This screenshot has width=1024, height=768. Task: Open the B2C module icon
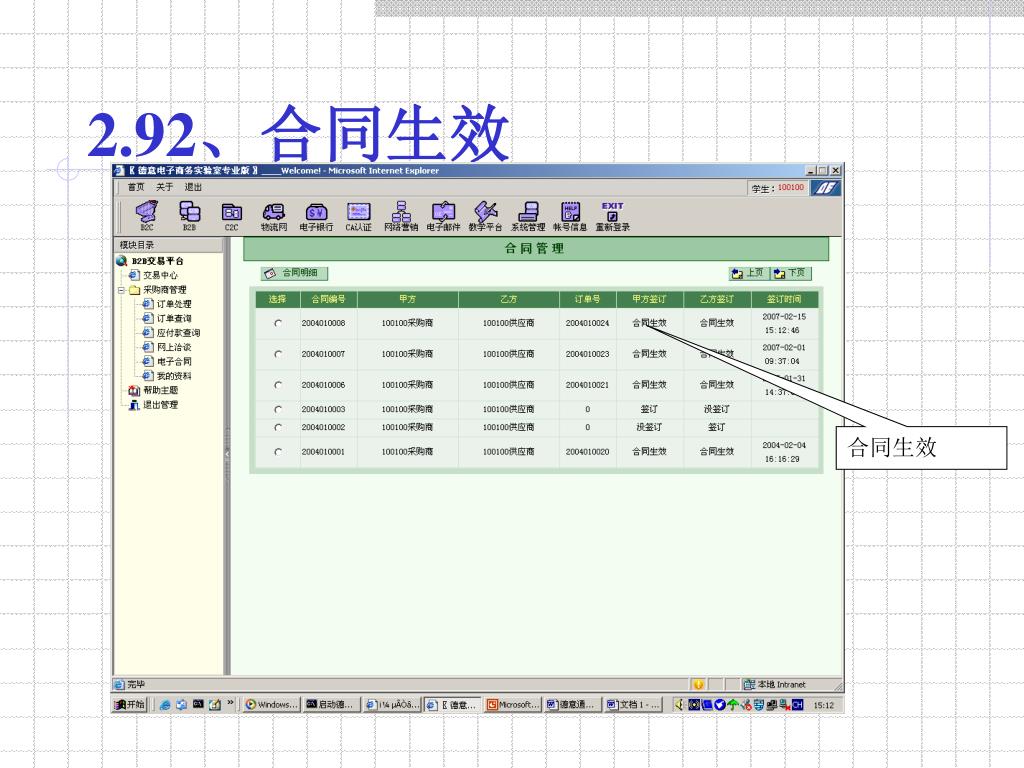click(x=147, y=216)
